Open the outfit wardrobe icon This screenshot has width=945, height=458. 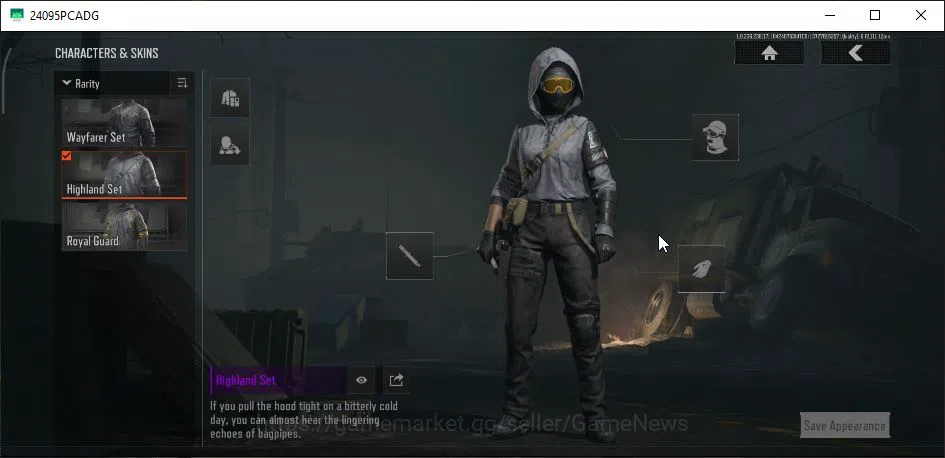230,98
